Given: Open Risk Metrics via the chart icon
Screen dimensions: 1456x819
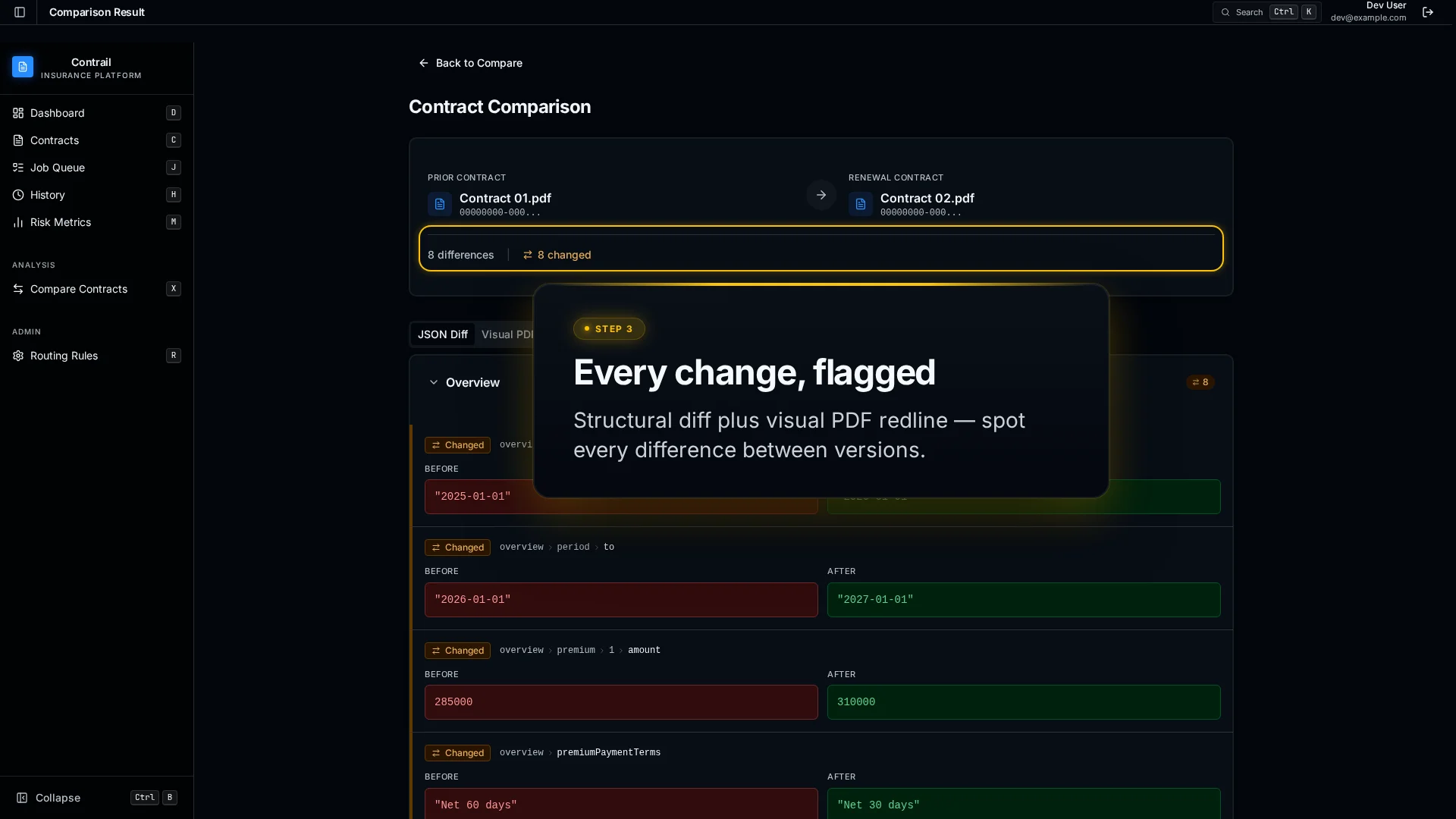Looking at the screenshot, I should 17,222.
